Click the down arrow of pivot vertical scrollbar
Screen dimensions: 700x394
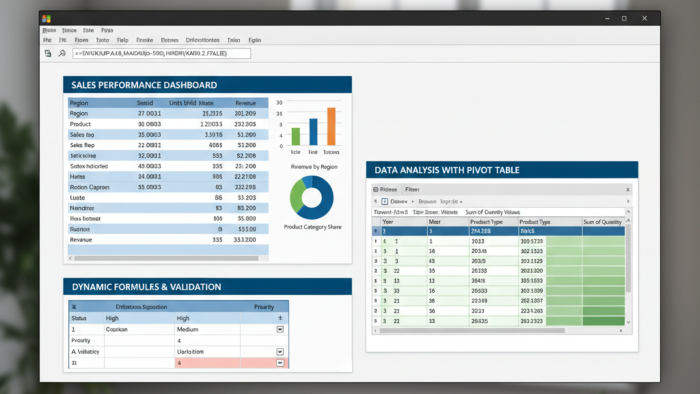pos(628,322)
